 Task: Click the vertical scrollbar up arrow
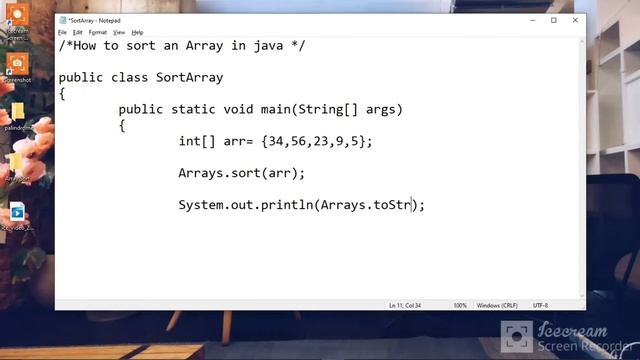coord(582,41)
